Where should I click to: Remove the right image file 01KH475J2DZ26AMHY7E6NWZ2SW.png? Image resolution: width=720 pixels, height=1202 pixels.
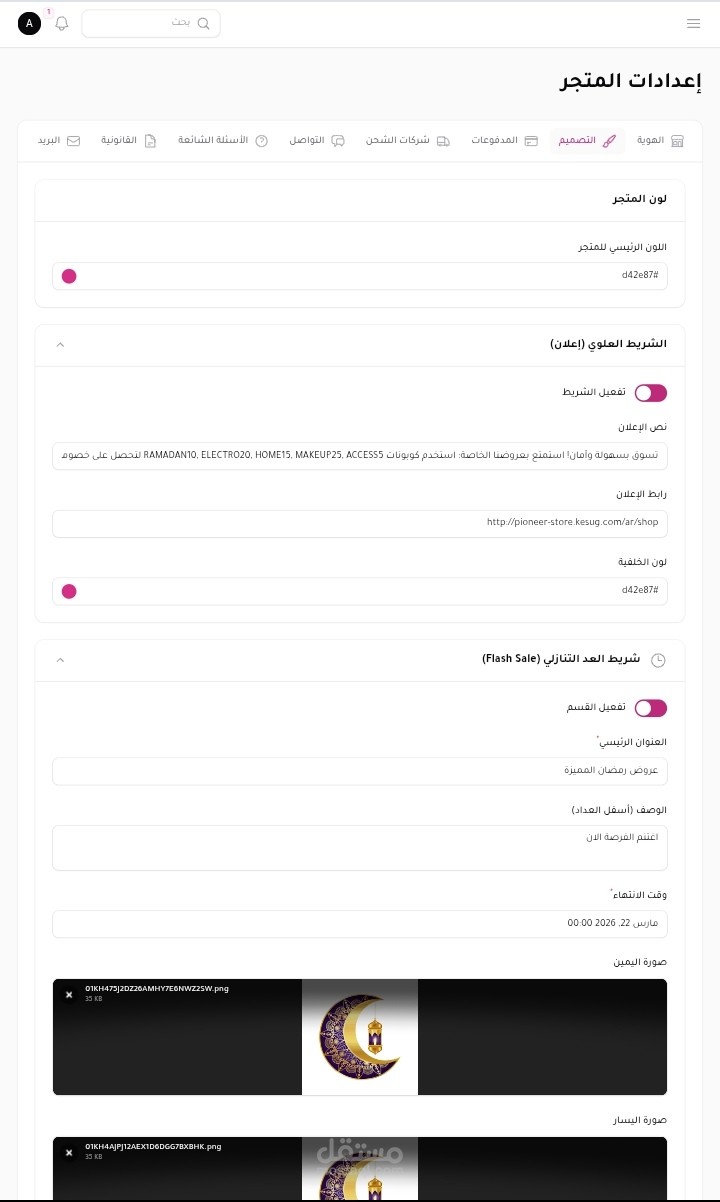(69, 995)
